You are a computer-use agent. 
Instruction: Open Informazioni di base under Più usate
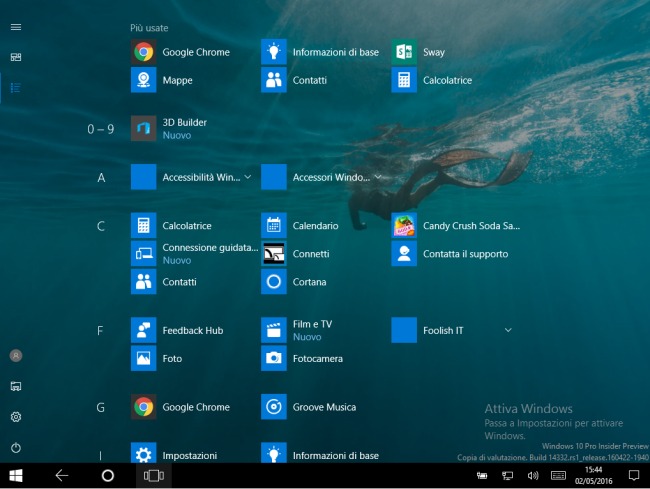320,52
